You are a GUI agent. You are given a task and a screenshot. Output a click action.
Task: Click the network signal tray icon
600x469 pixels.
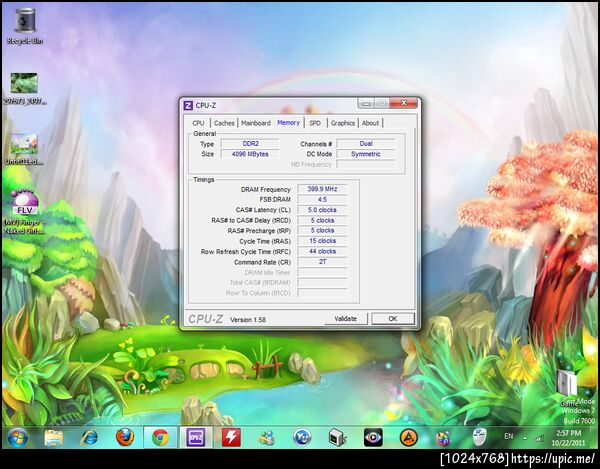[x=539, y=438]
